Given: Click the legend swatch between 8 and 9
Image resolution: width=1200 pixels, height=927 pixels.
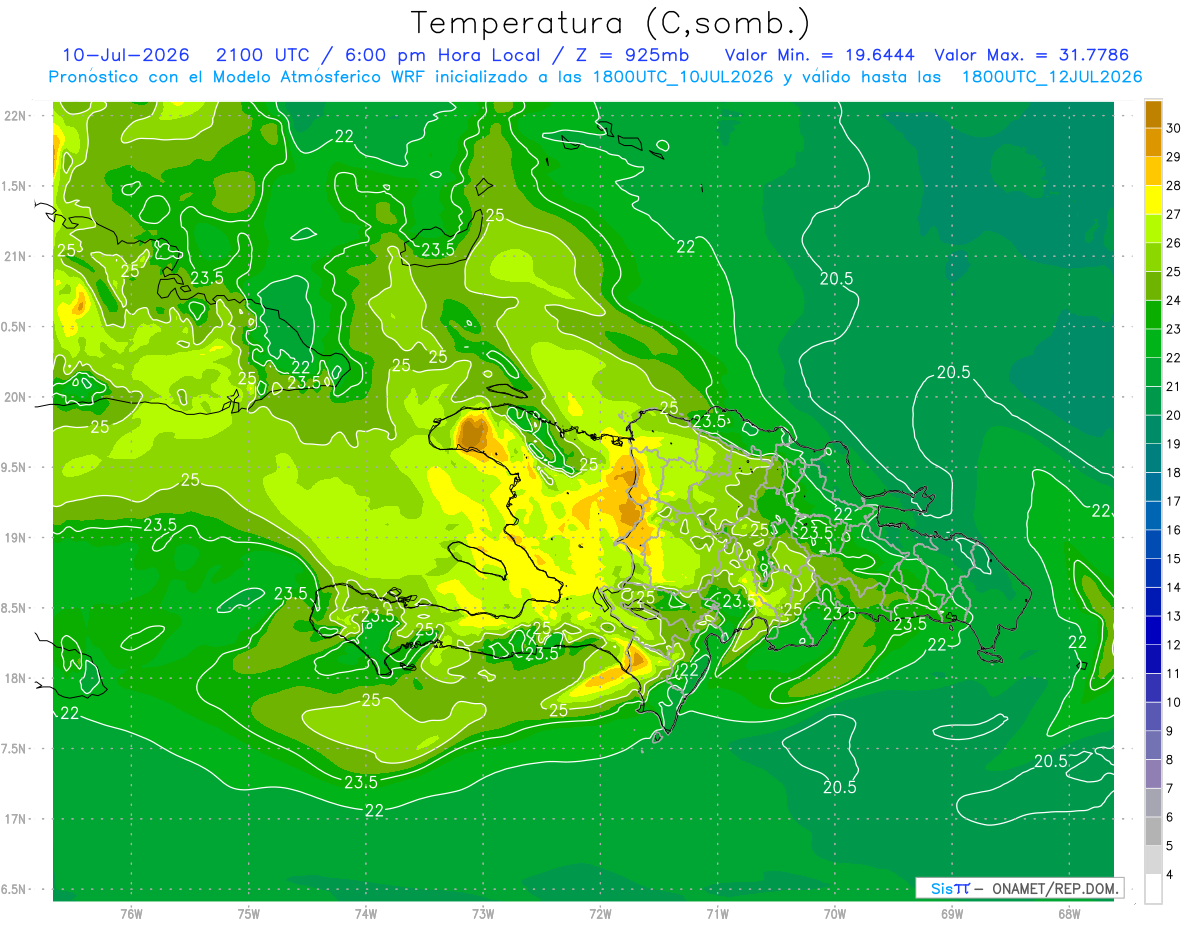Looking at the screenshot, I should [x=1153, y=746].
